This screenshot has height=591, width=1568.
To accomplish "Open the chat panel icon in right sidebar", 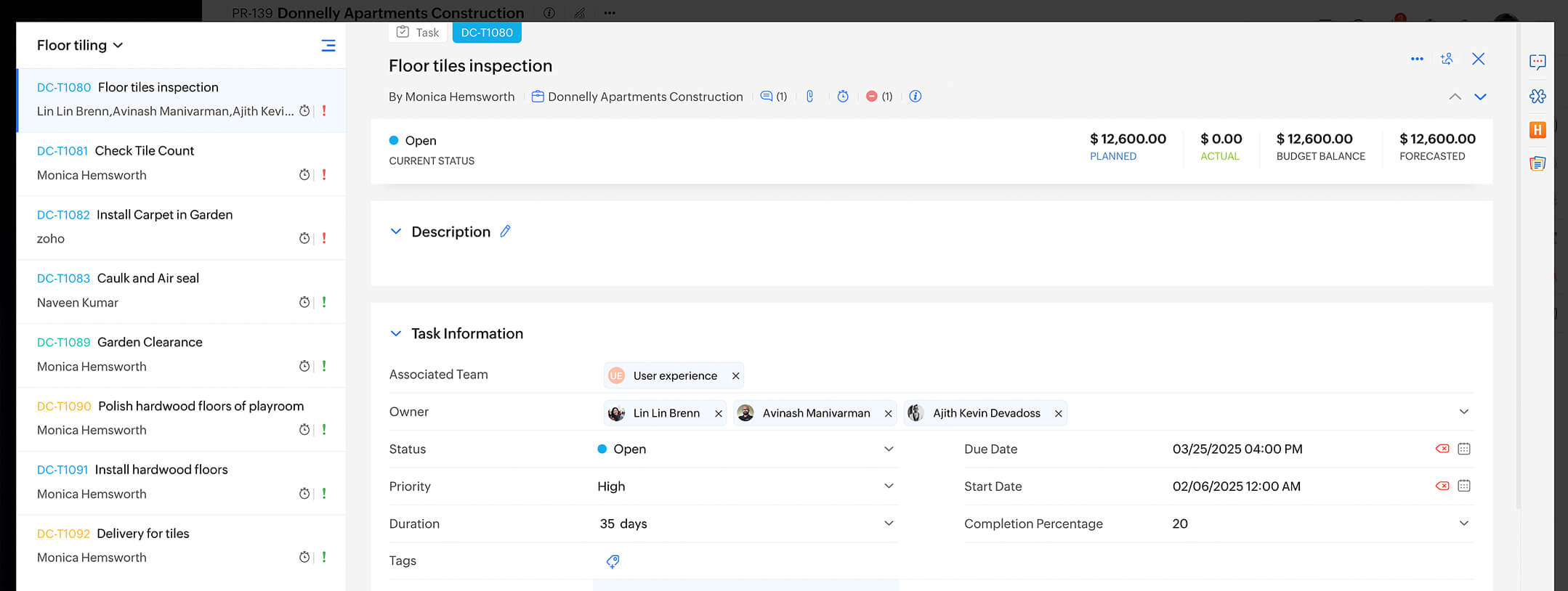I will pos(1537,62).
